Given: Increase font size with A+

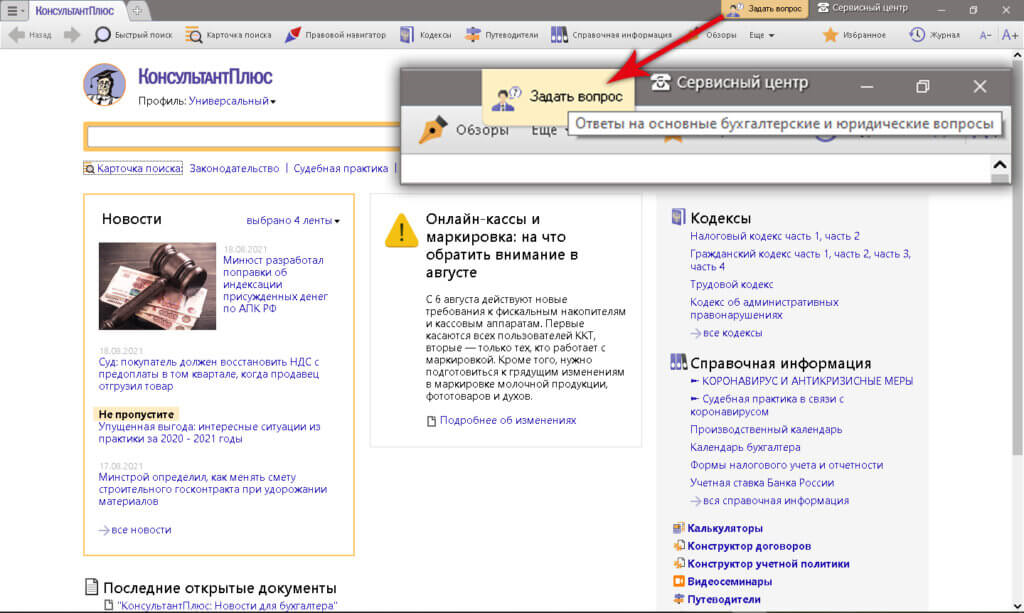Looking at the screenshot, I should point(1010,35).
